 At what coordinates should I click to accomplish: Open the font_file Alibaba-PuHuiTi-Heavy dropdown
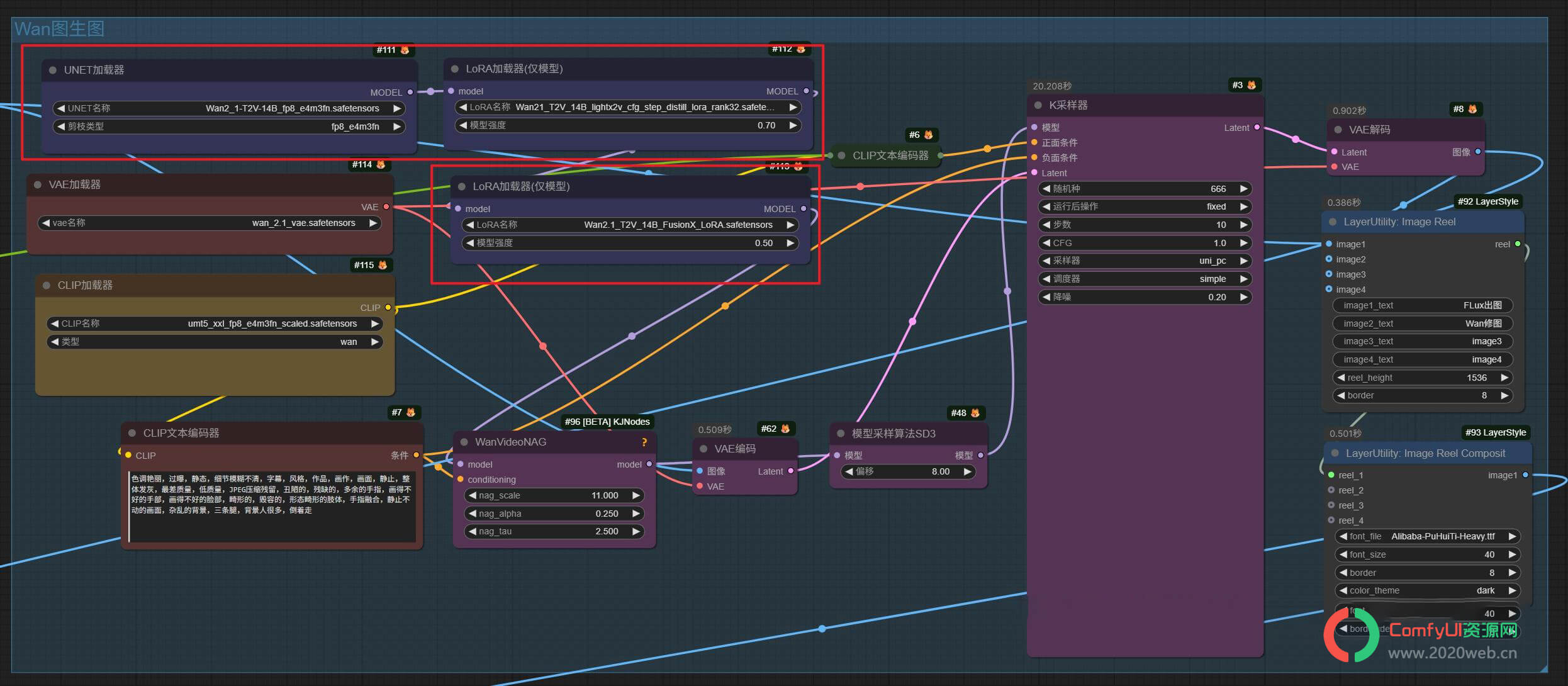(x=1428, y=536)
